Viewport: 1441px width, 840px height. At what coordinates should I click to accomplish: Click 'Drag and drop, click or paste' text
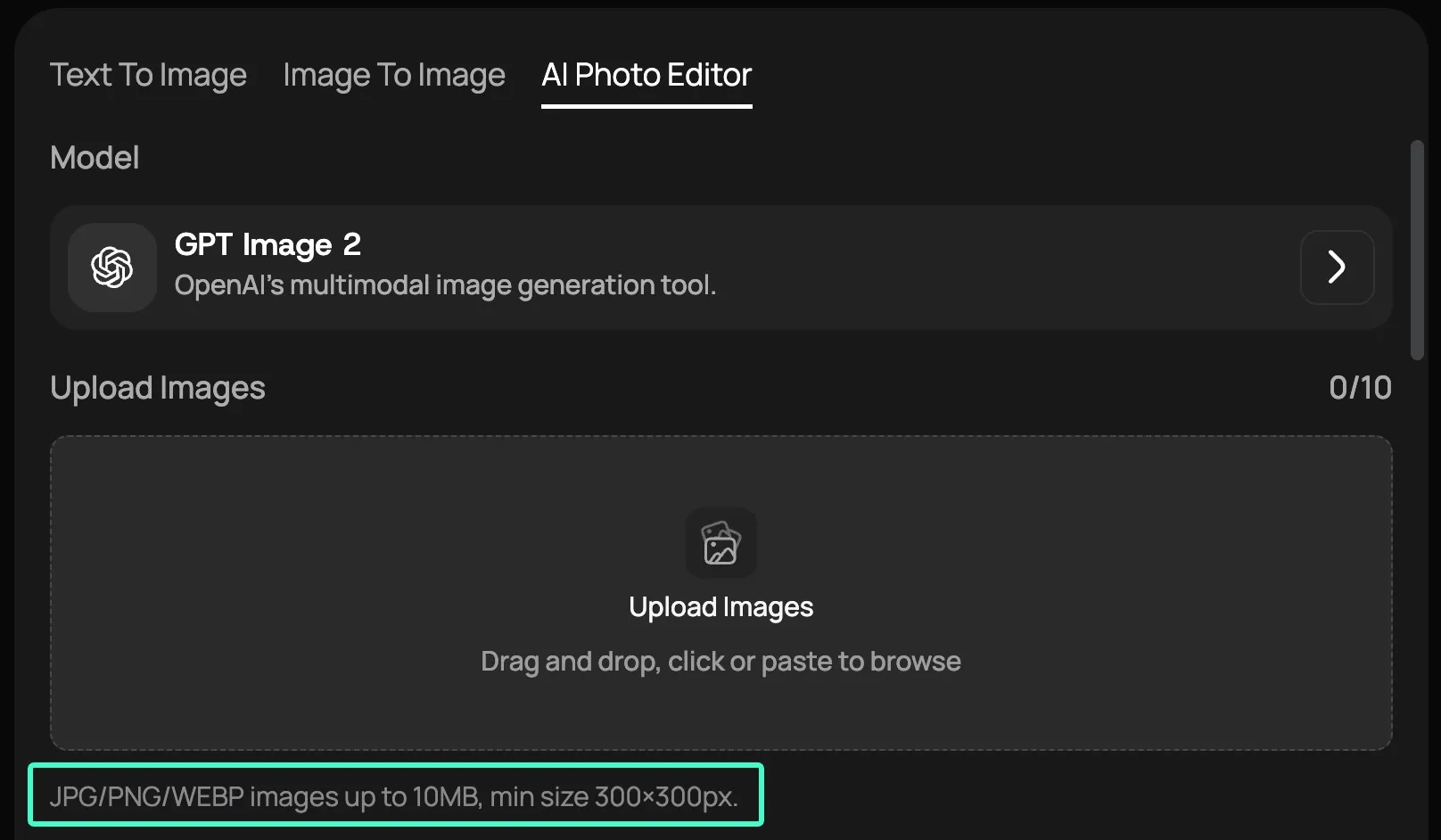pos(720,662)
